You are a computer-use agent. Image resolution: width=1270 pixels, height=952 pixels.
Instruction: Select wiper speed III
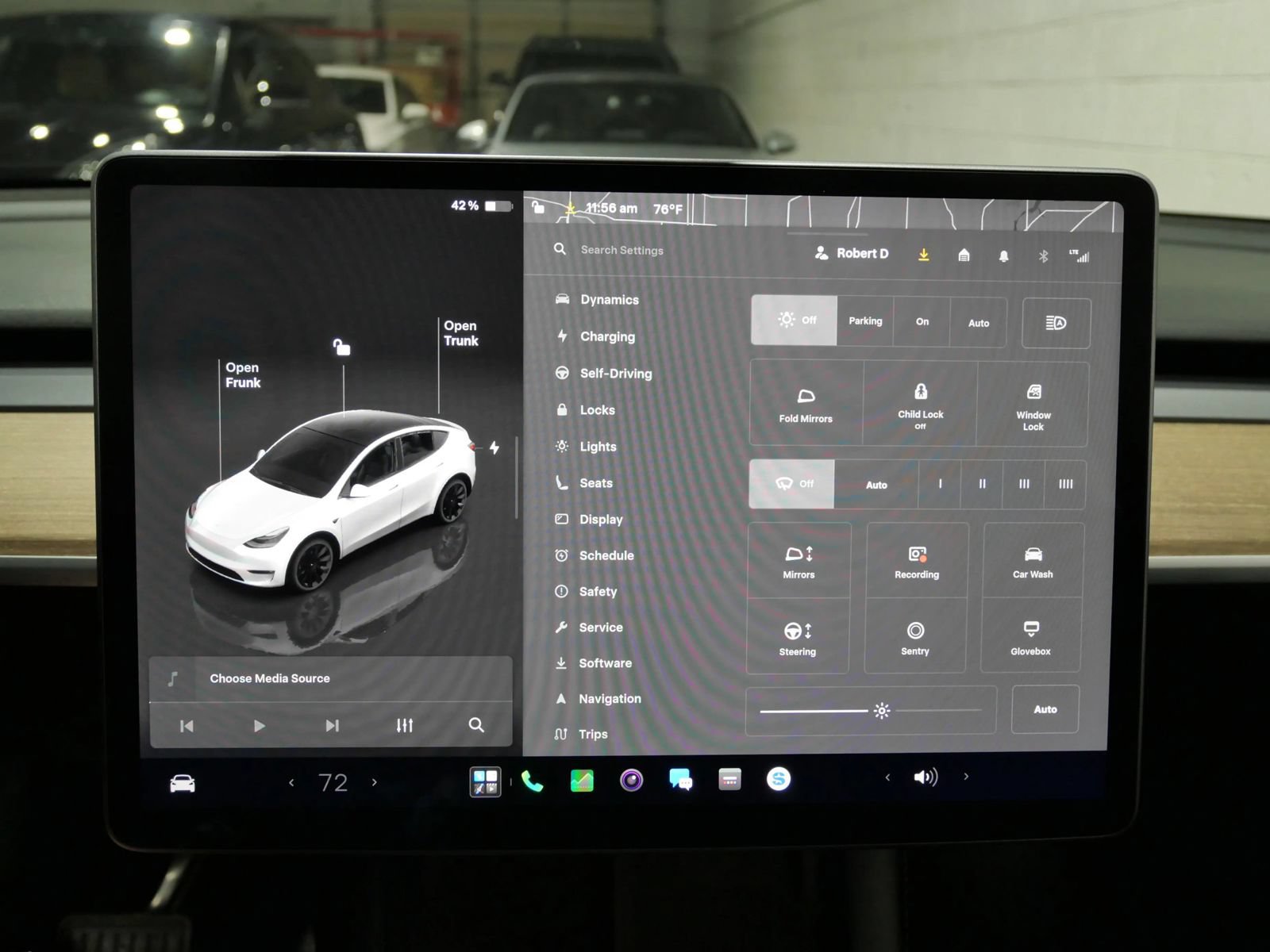(x=1024, y=484)
